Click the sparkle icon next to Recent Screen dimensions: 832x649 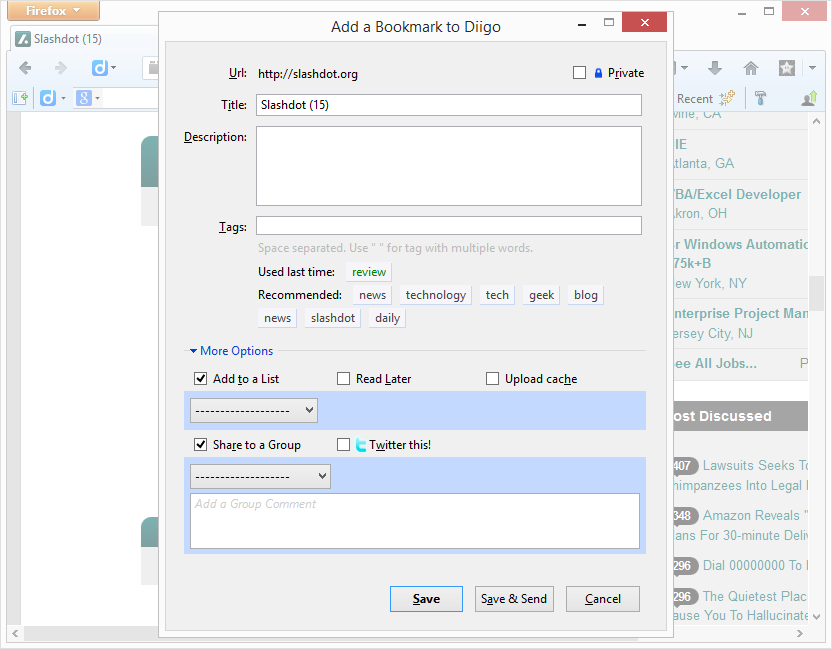(727, 98)
